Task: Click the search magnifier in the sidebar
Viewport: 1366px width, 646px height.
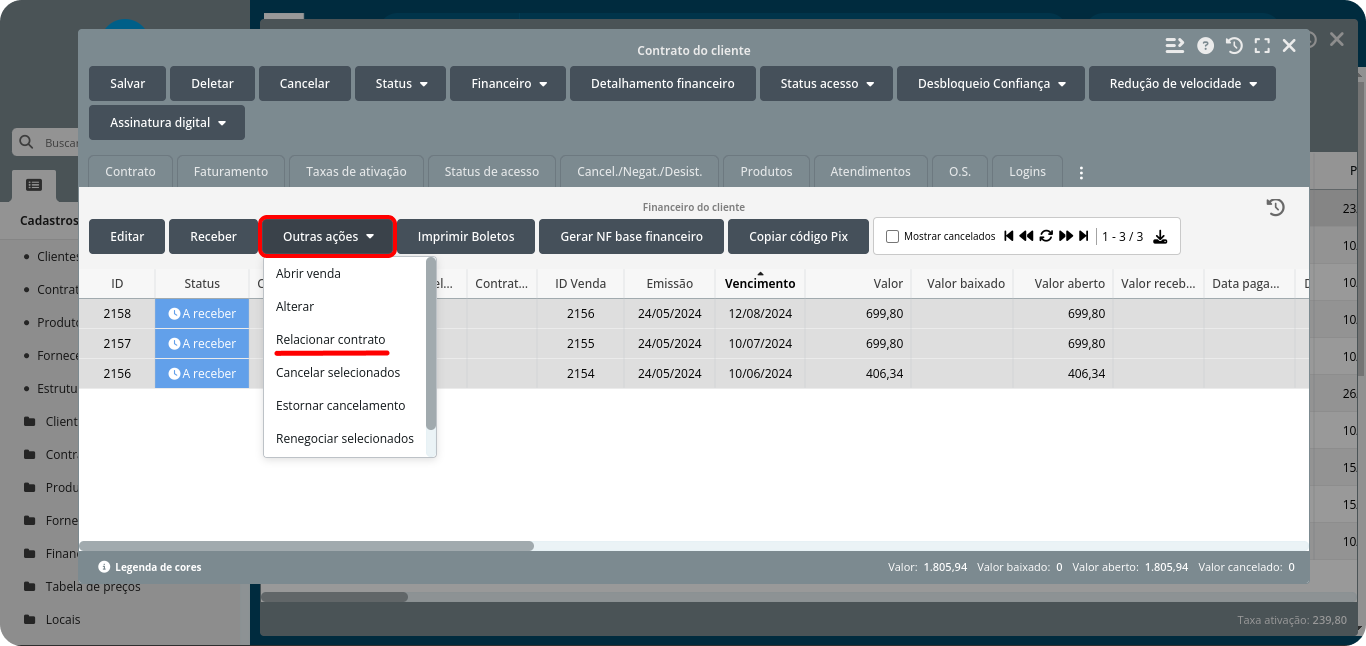Action: pyautogui.click(x=26, y=143)
